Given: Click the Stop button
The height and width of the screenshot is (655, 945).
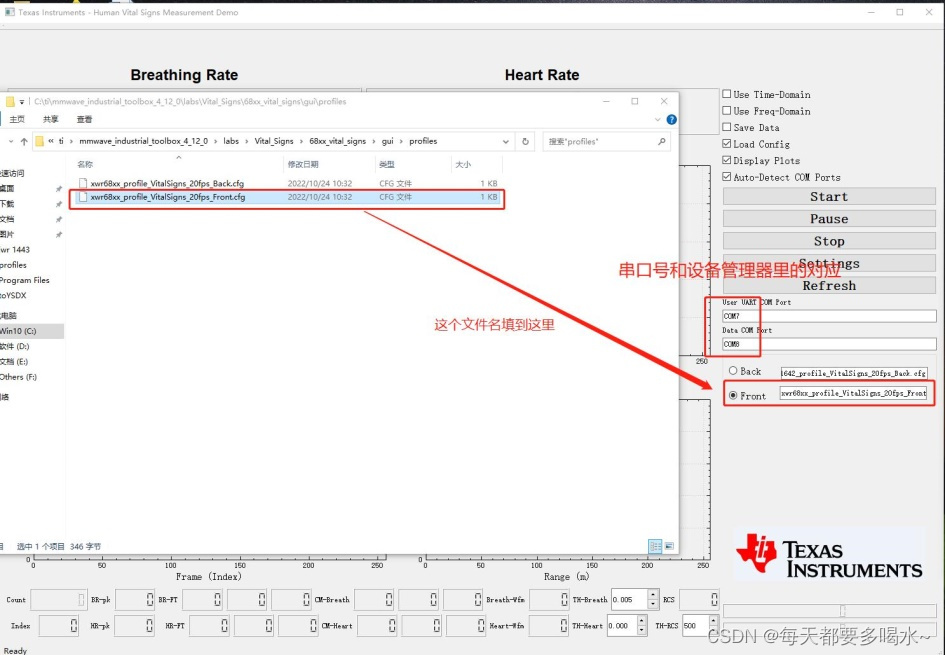Looking at the screenshot, I should point(829,241).
